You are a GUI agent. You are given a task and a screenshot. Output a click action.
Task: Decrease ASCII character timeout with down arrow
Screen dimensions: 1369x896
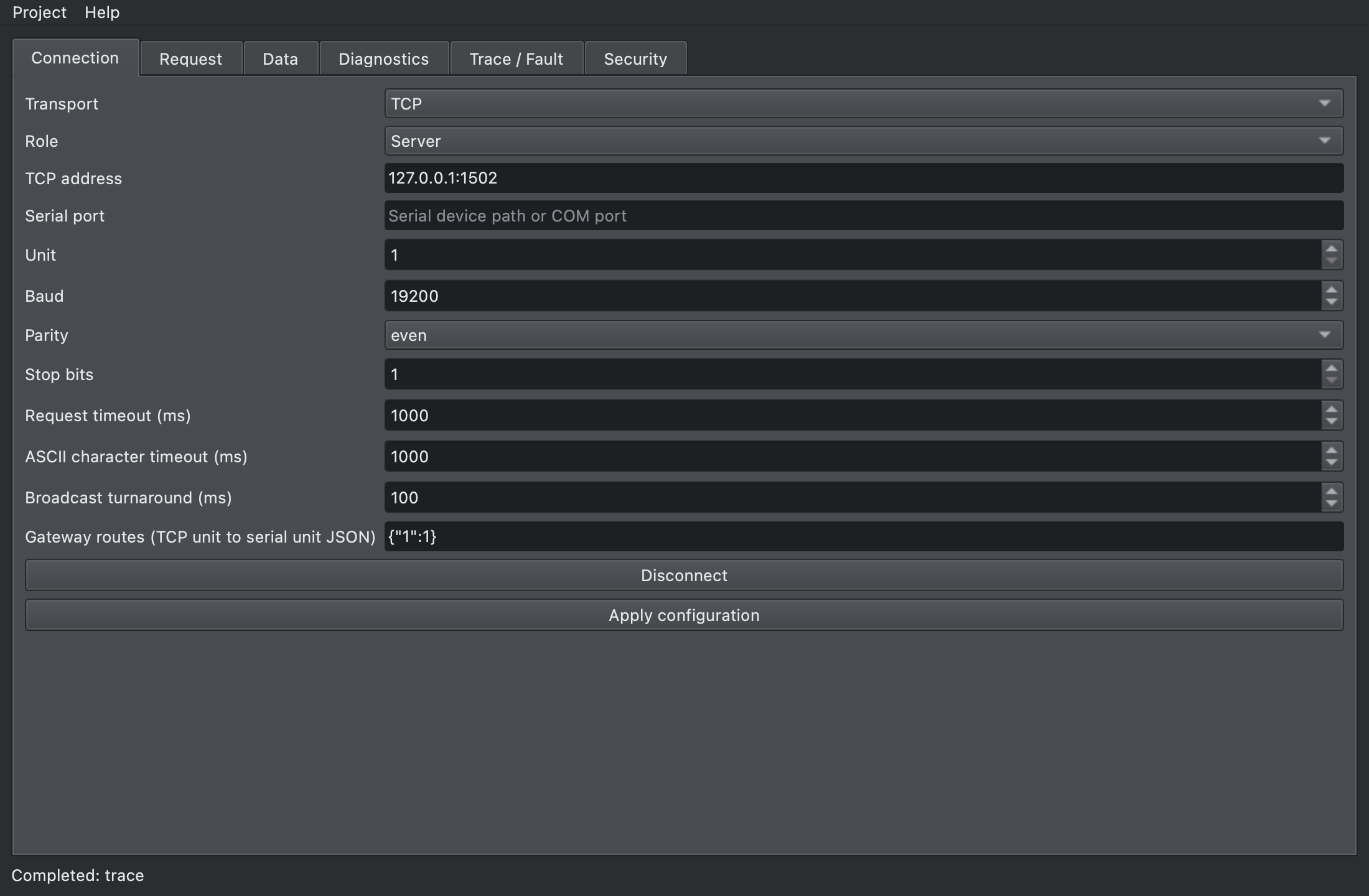1332,463
